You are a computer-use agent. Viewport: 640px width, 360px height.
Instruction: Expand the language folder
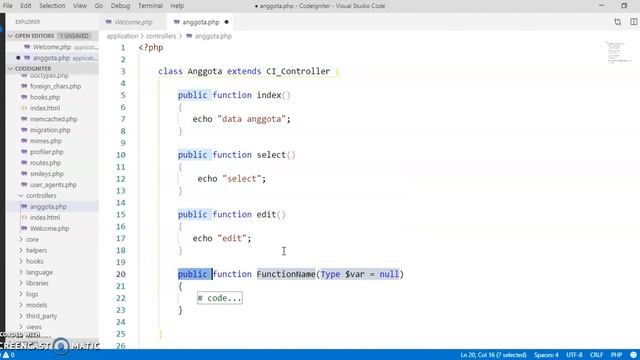39,272
